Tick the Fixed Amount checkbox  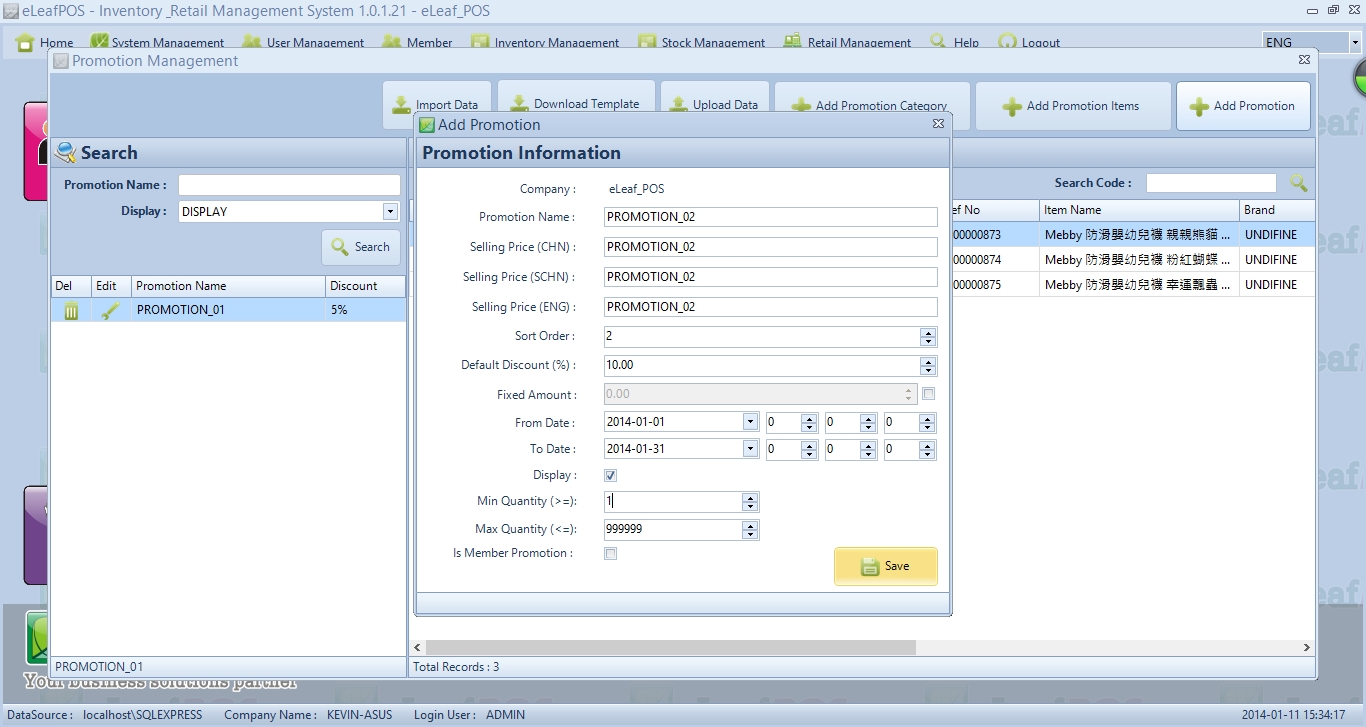click(928, 394)
